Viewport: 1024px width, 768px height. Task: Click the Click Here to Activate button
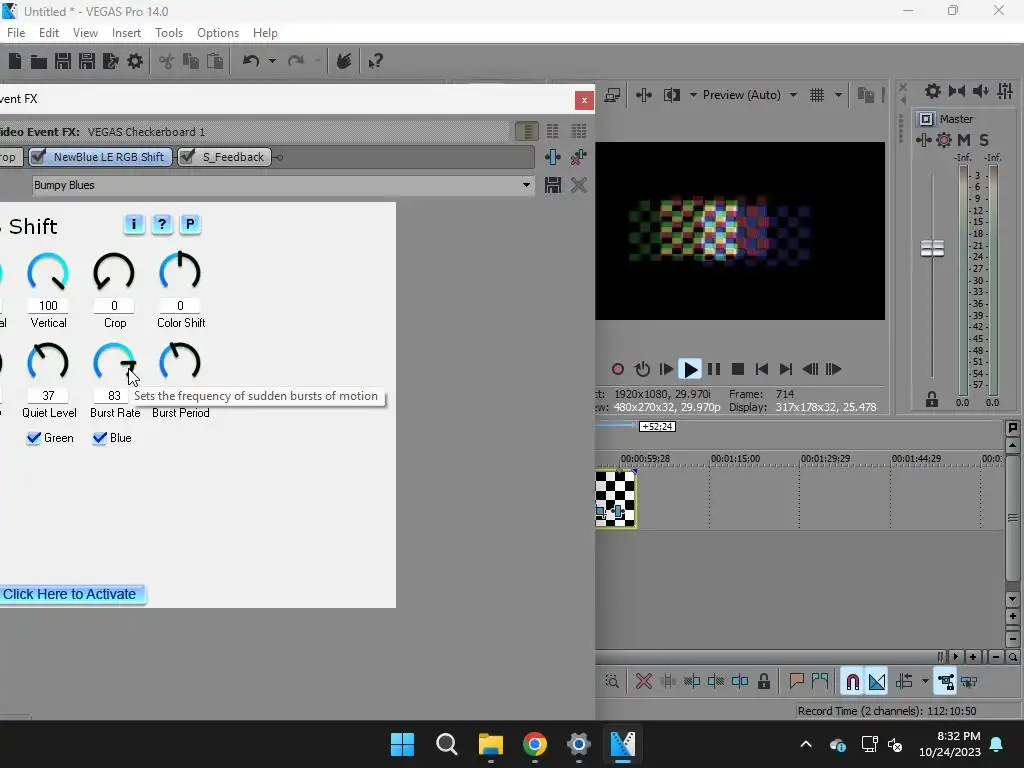(72, 594)
